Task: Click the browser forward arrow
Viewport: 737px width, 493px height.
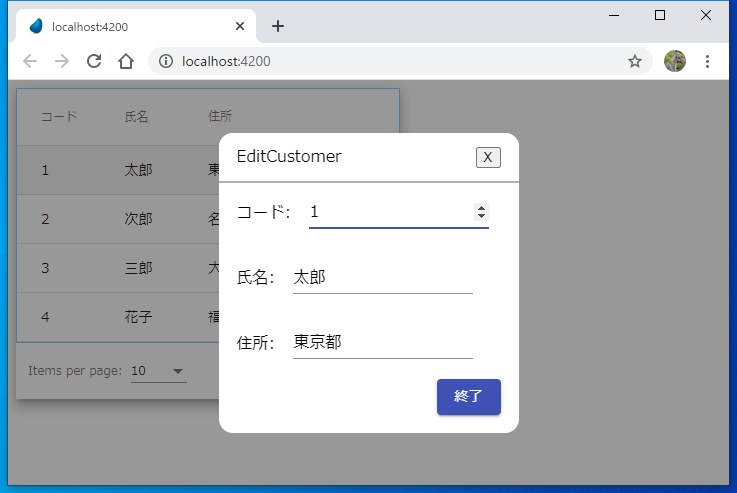Action: [x=62, y=61]
